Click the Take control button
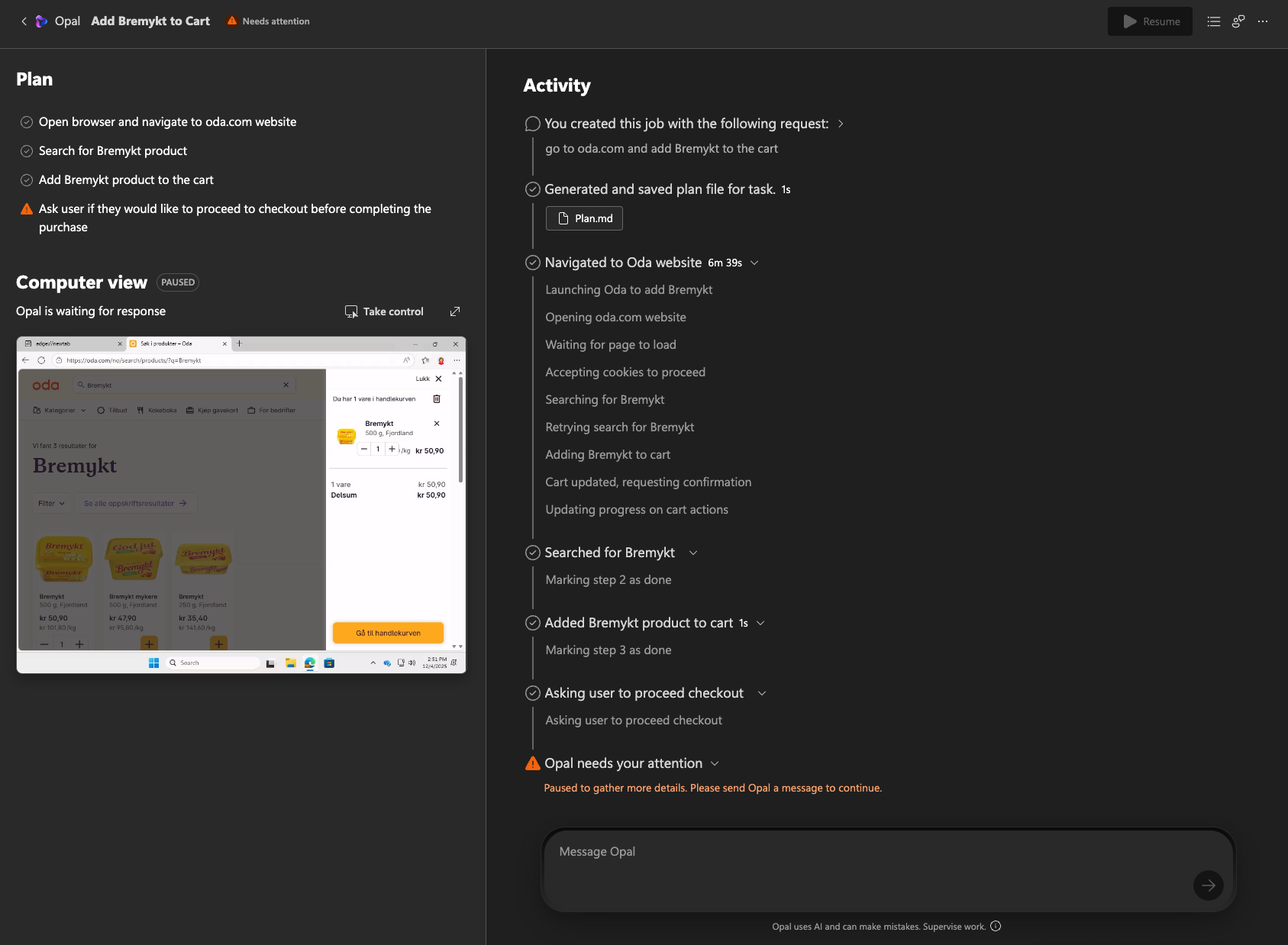The image size is (1288, 945). click(384, 311)
